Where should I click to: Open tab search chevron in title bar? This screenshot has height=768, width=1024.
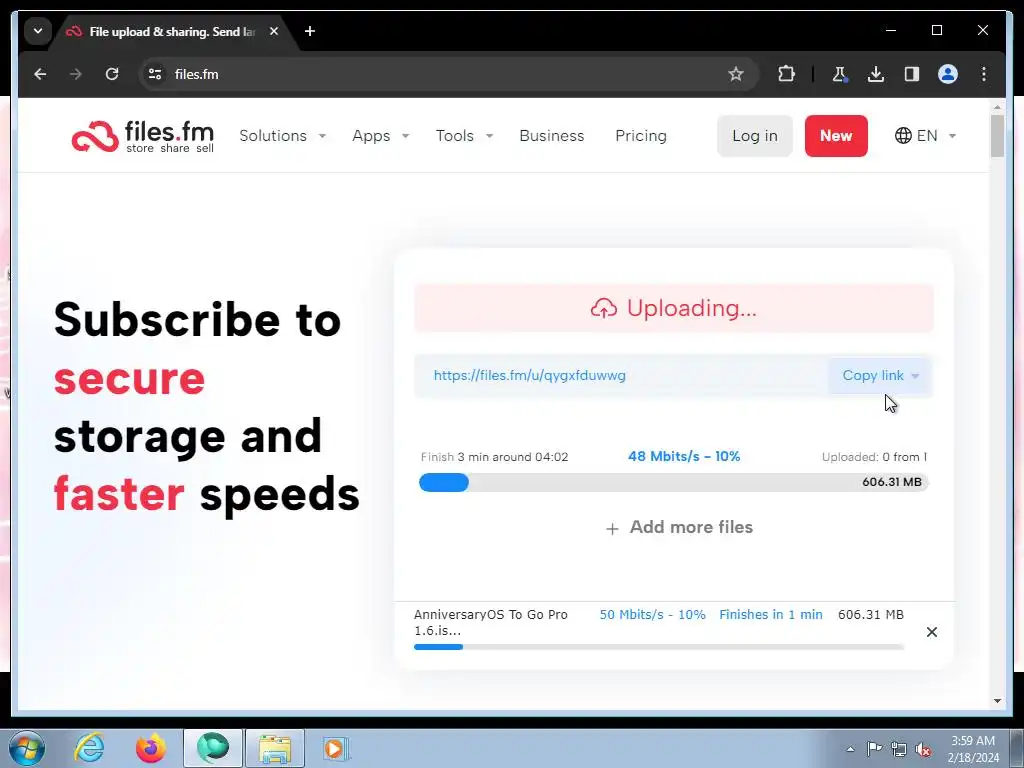coord(38,31)
